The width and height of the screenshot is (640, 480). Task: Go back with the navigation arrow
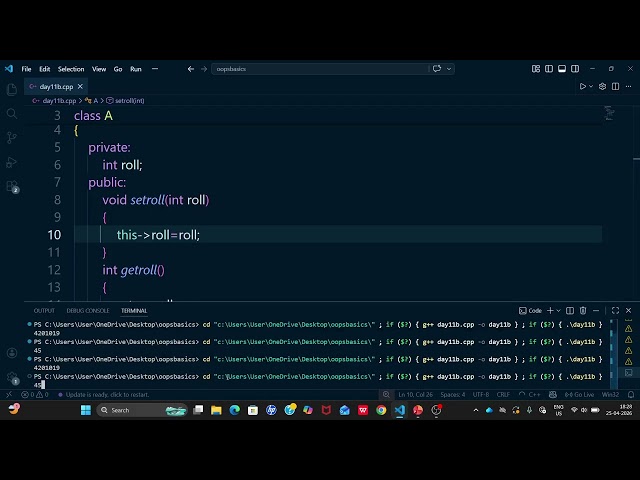click(x=191, y=69)
